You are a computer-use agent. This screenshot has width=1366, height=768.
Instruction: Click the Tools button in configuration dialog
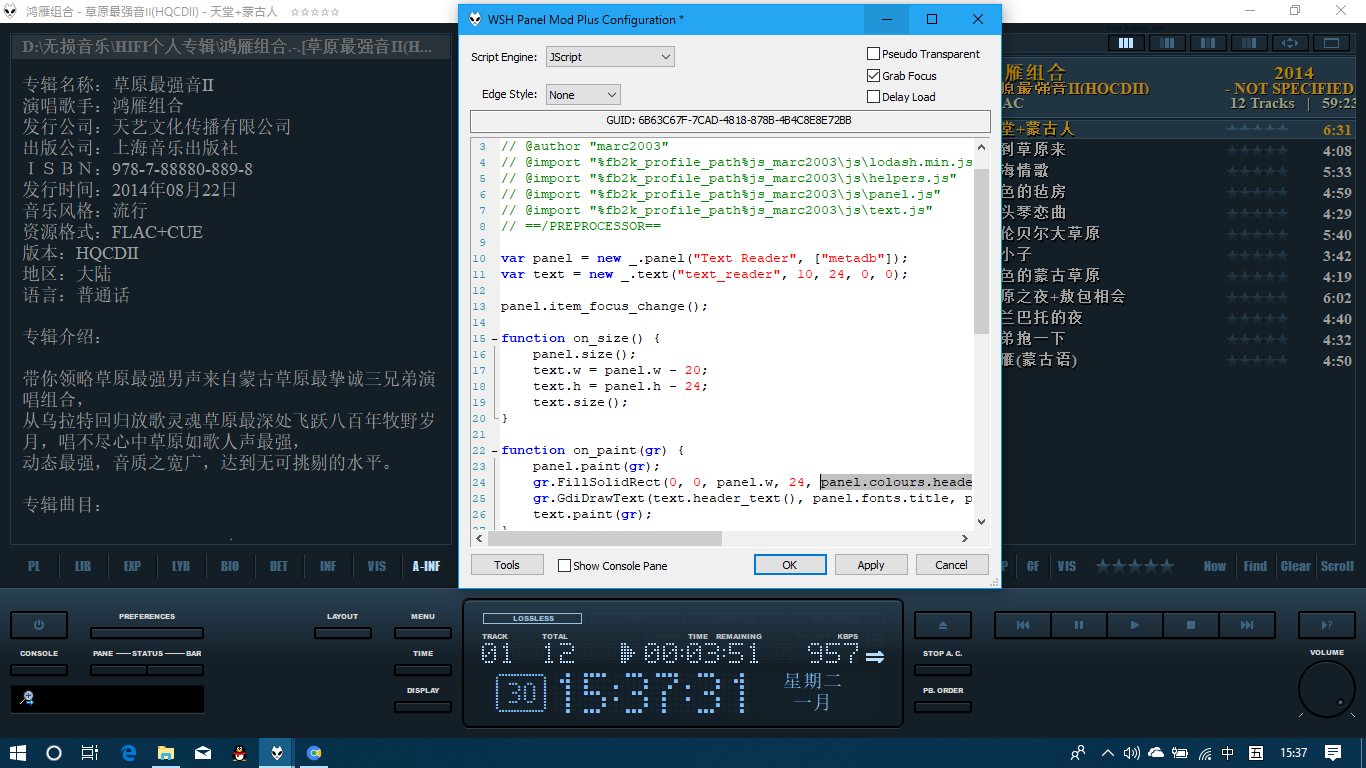click(507, 565)
